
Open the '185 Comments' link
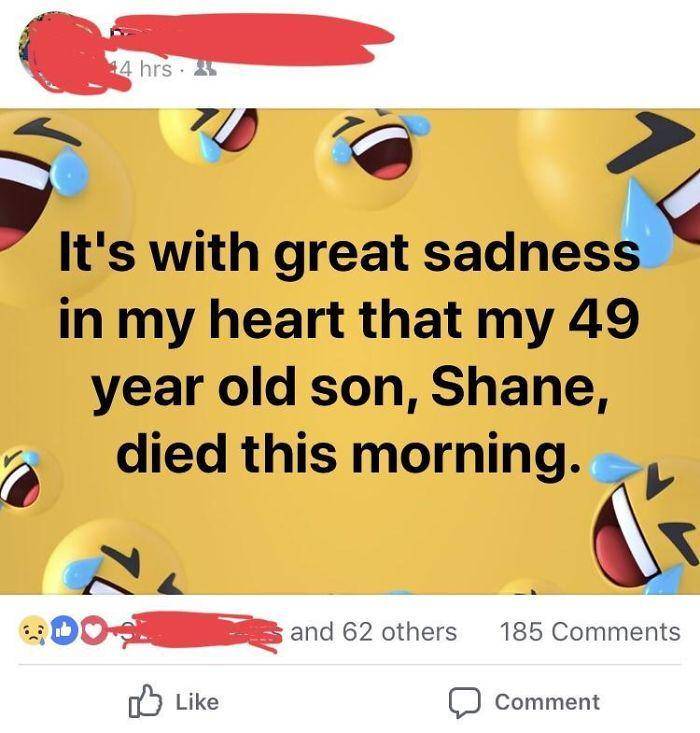coord(590,632)
